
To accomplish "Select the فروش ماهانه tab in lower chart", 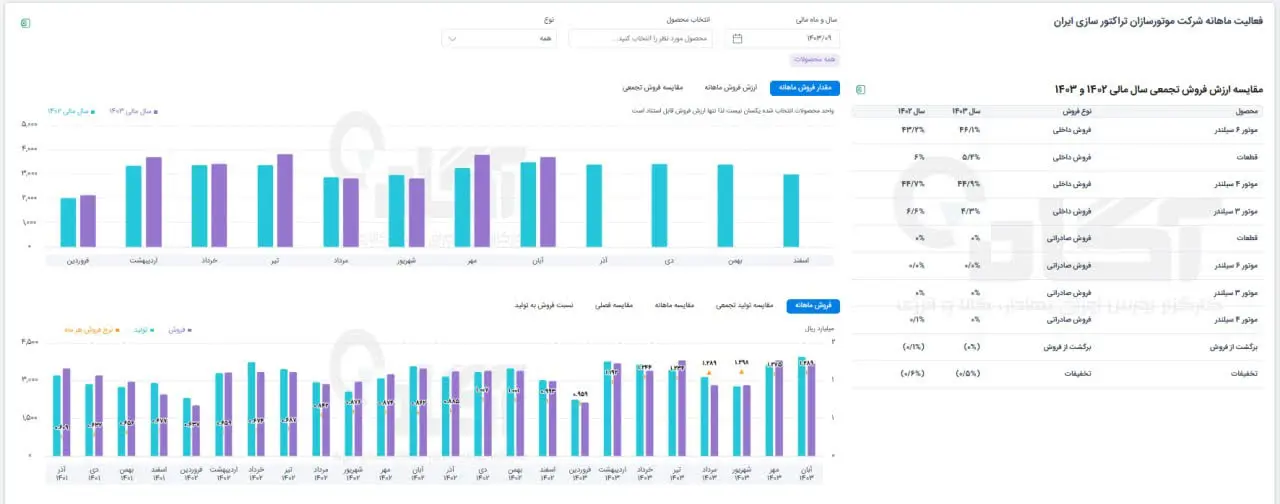I will tap(814, 305).
